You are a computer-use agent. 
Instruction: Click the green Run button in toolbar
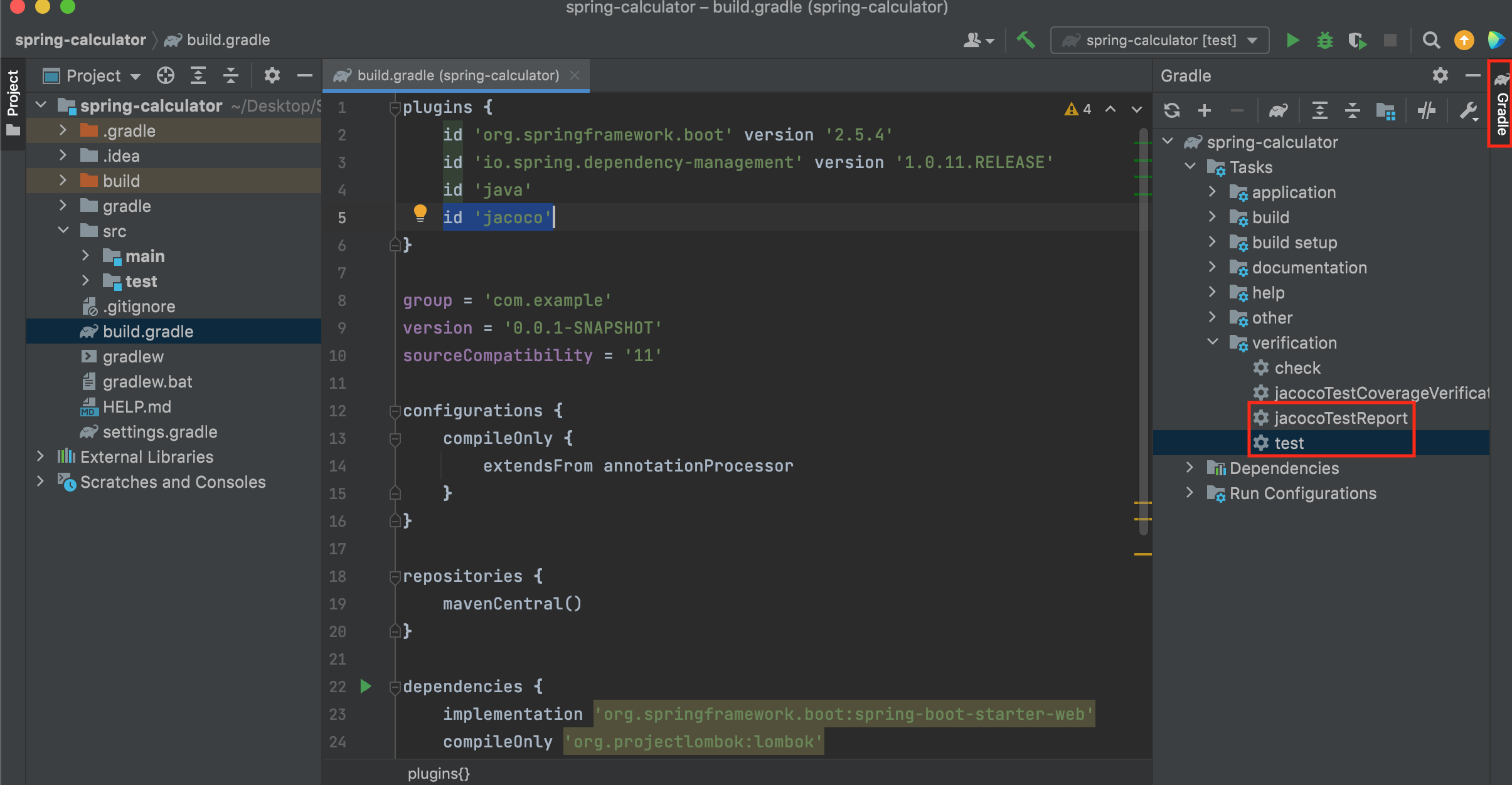1292,41
